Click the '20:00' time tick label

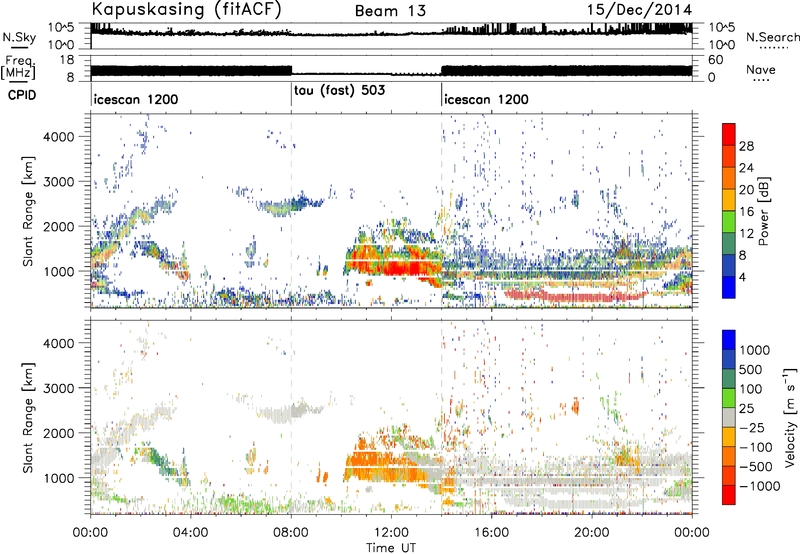592,533
